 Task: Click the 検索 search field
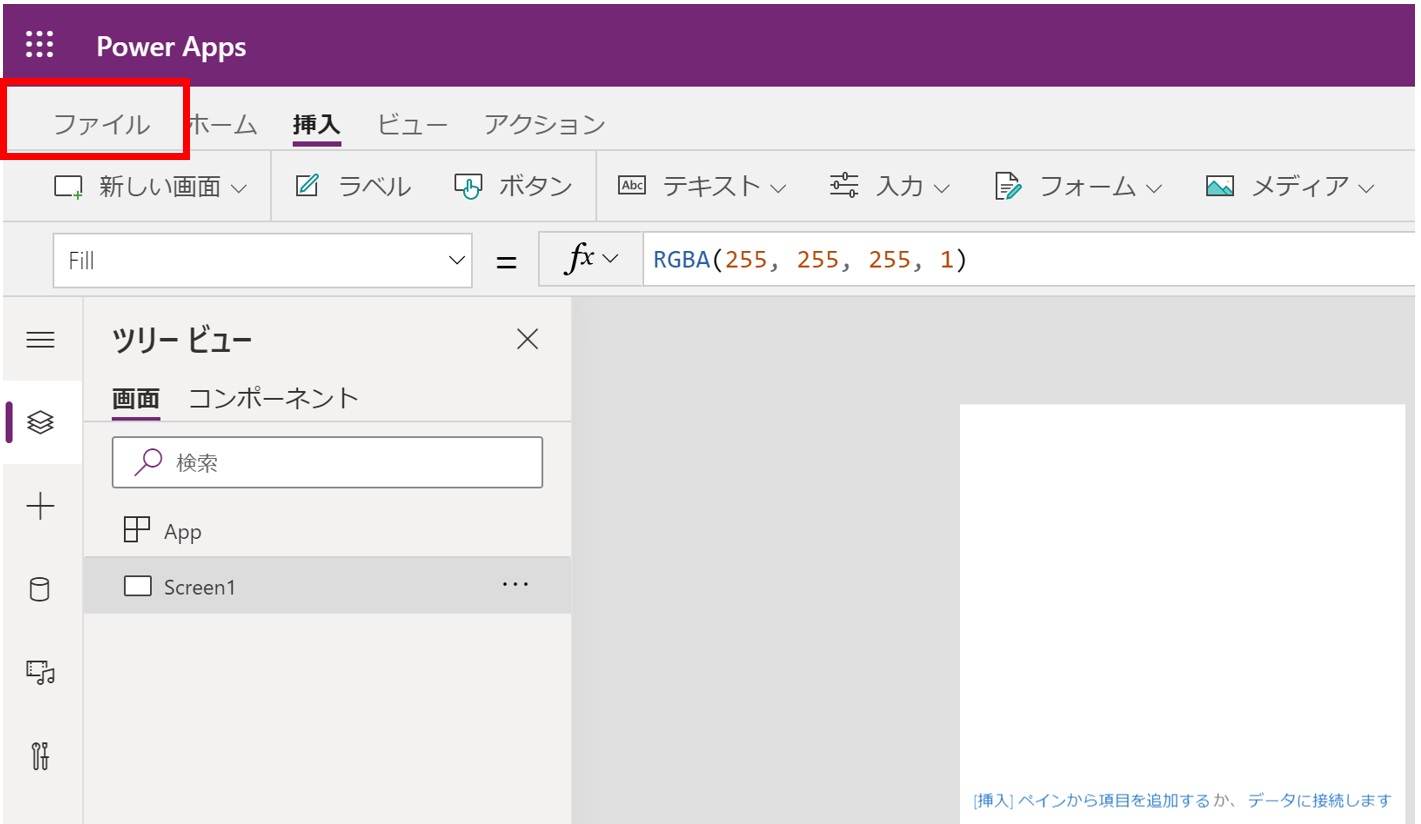(x=340, y=462)
